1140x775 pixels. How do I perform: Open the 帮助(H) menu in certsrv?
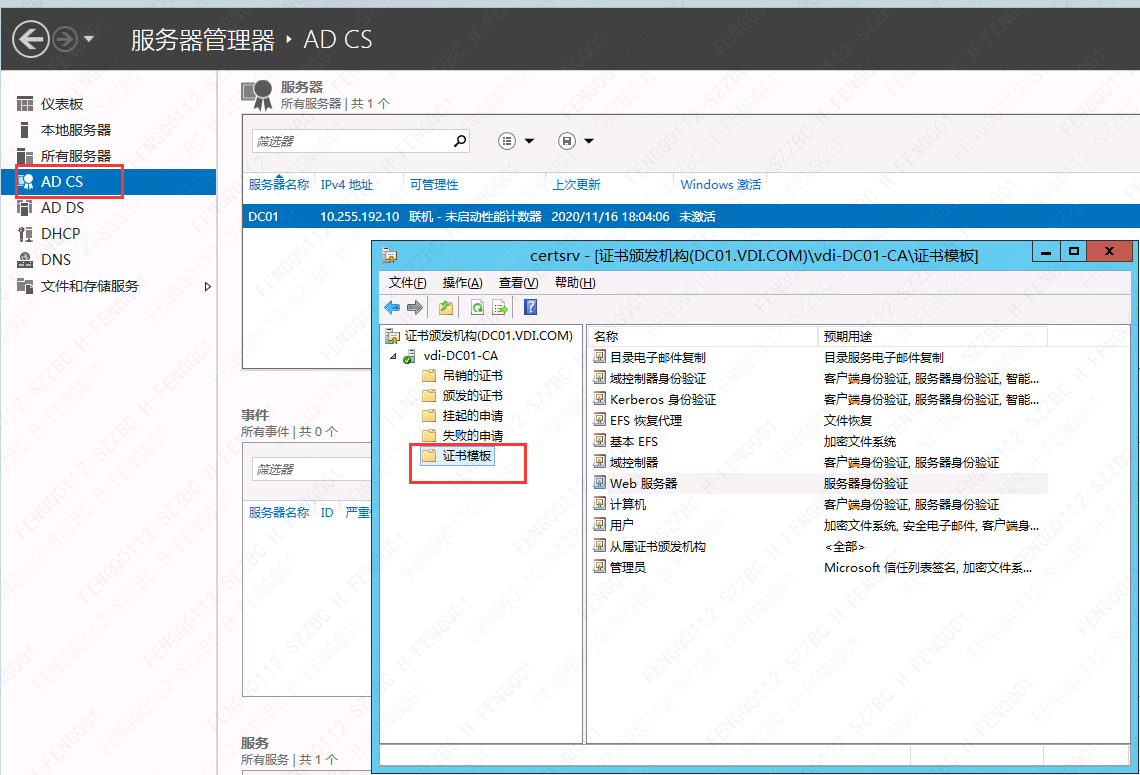coord(575,283)
